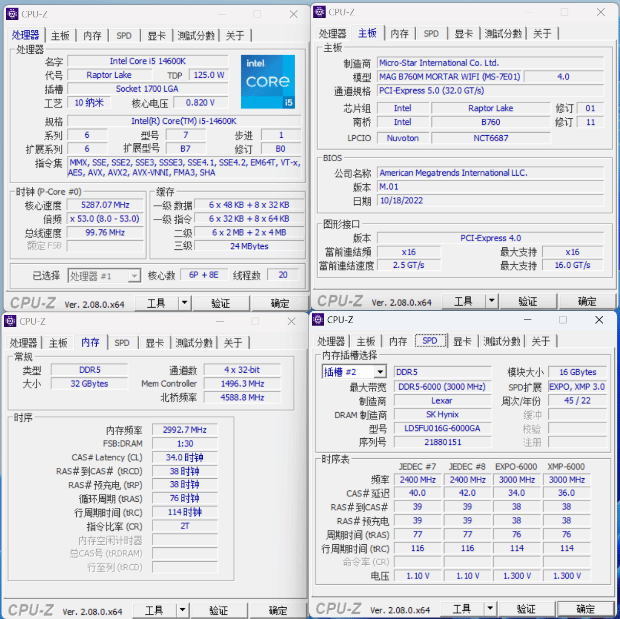Screen dimensions: 620x619
Task: Close the processor CPU-Z window
Action: click(x=293, y=14)
